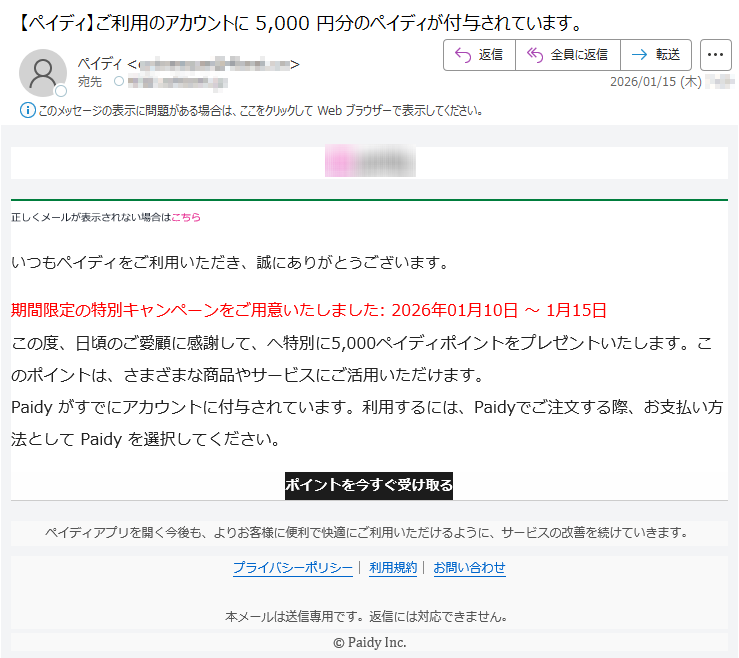
Task: Click the blurred logo image in header
Action: tap(369, 162)
